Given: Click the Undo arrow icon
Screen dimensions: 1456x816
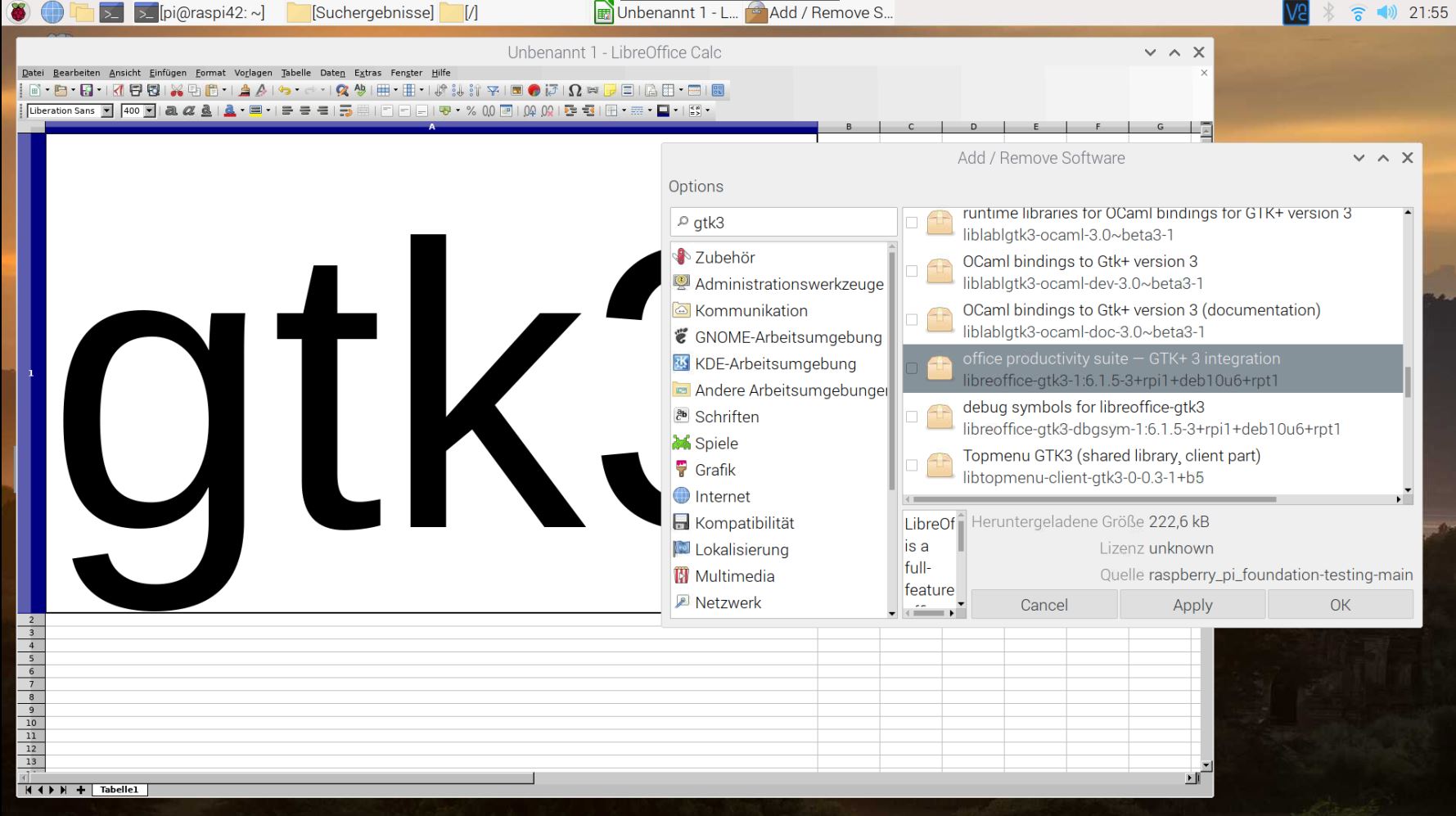Looking at the screenshot, I should pos(285,90).
